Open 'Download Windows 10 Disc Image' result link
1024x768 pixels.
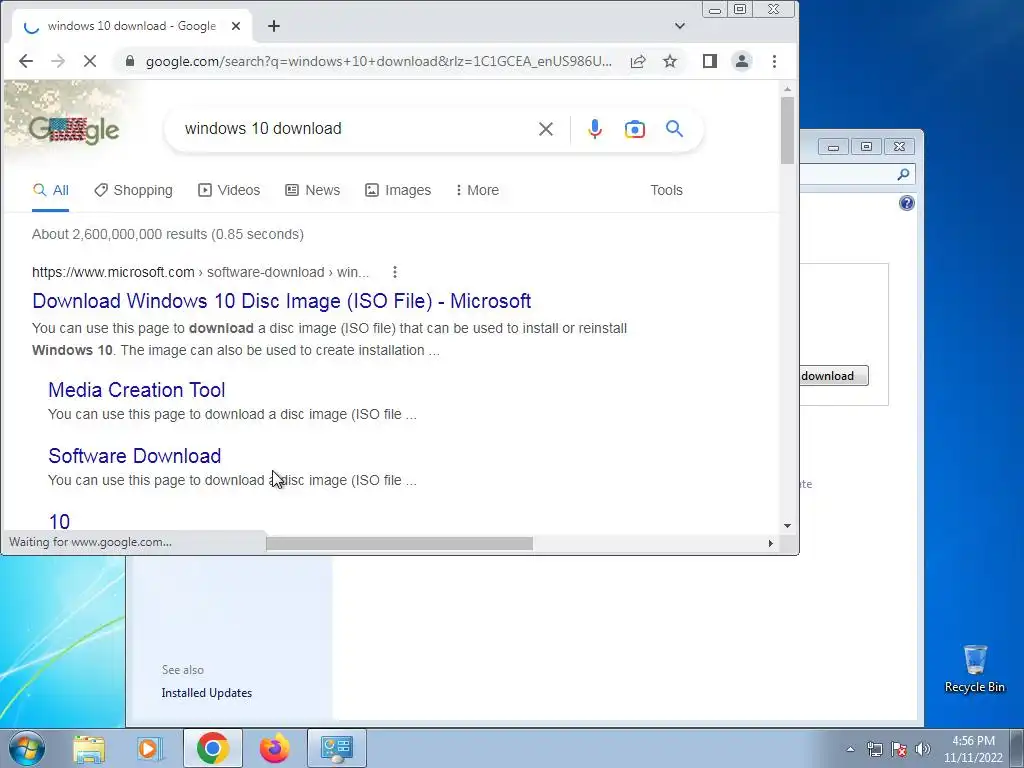click(281, 301)
